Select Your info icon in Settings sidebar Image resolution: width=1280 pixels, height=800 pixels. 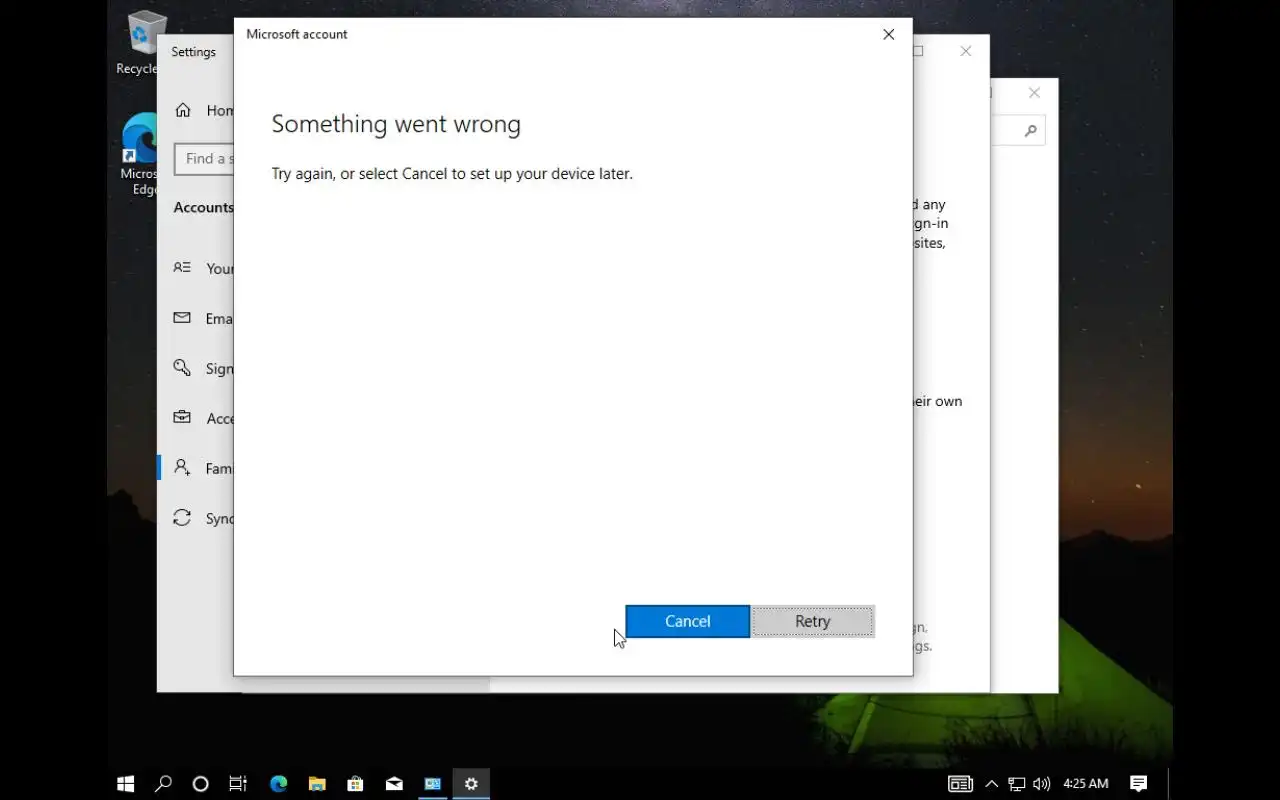click(x=182, y=268)
